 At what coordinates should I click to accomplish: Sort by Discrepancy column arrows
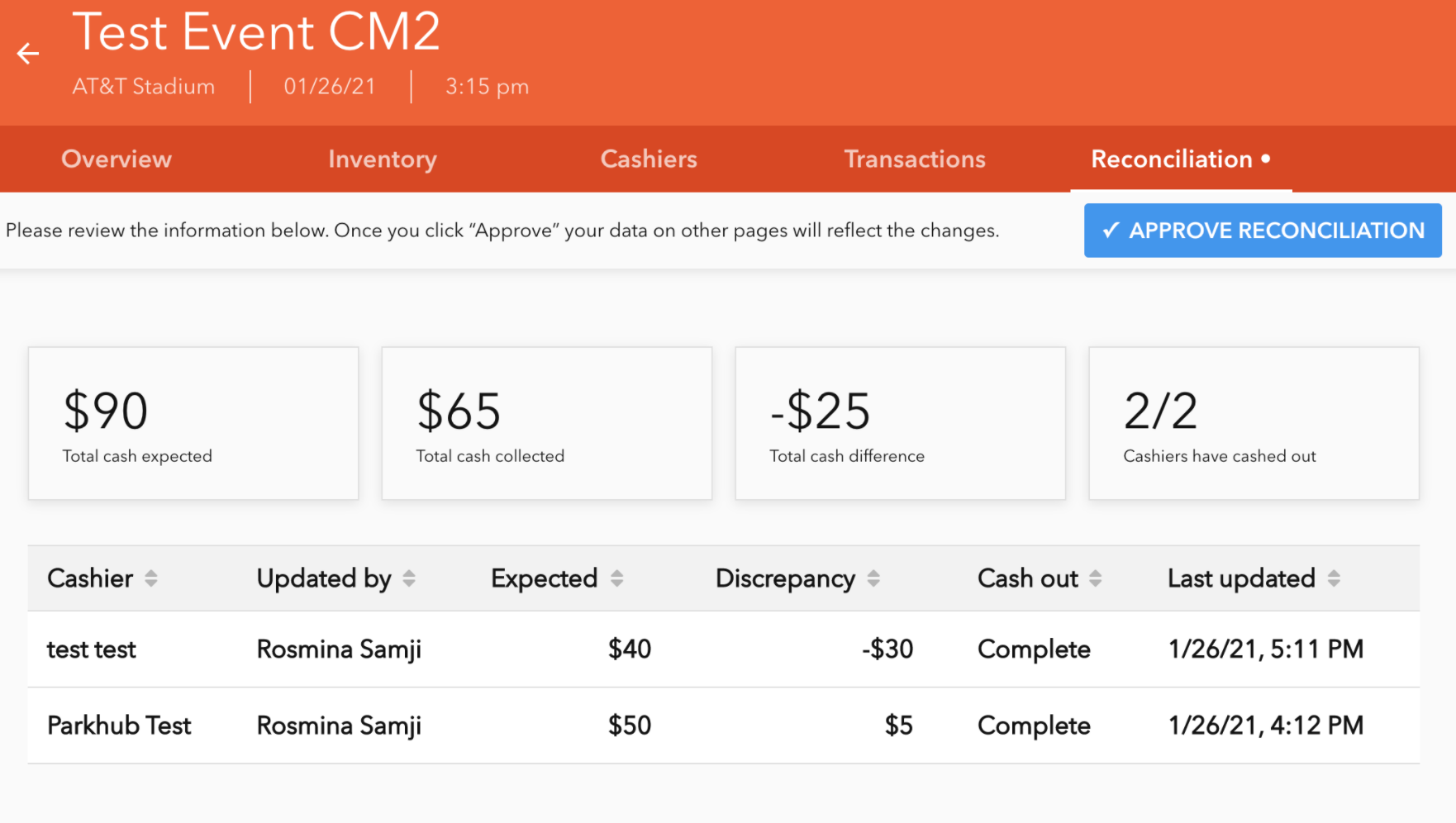click(x=873, y=578)
